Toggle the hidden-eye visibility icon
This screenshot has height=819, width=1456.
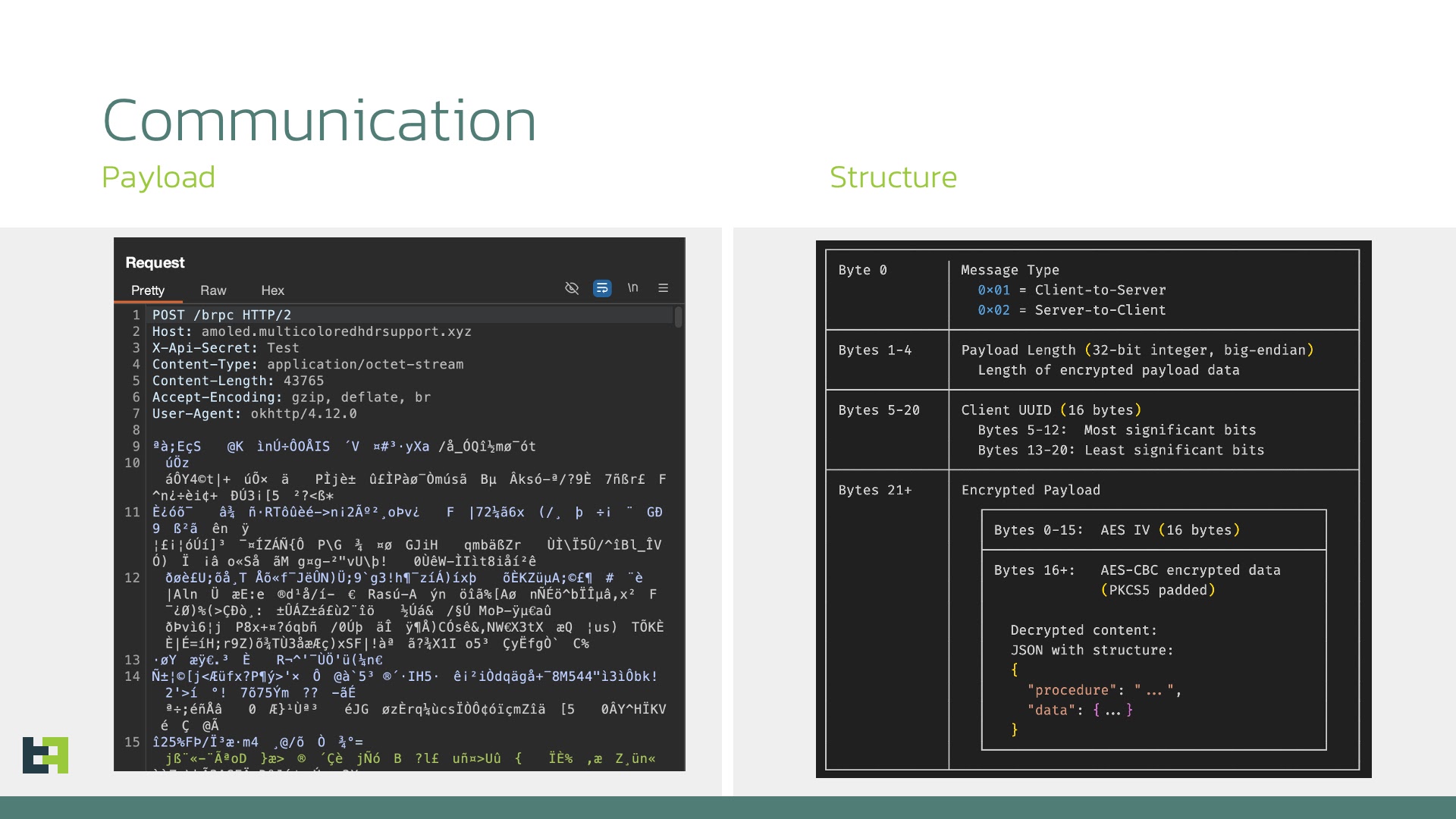[x=572, y=288]
